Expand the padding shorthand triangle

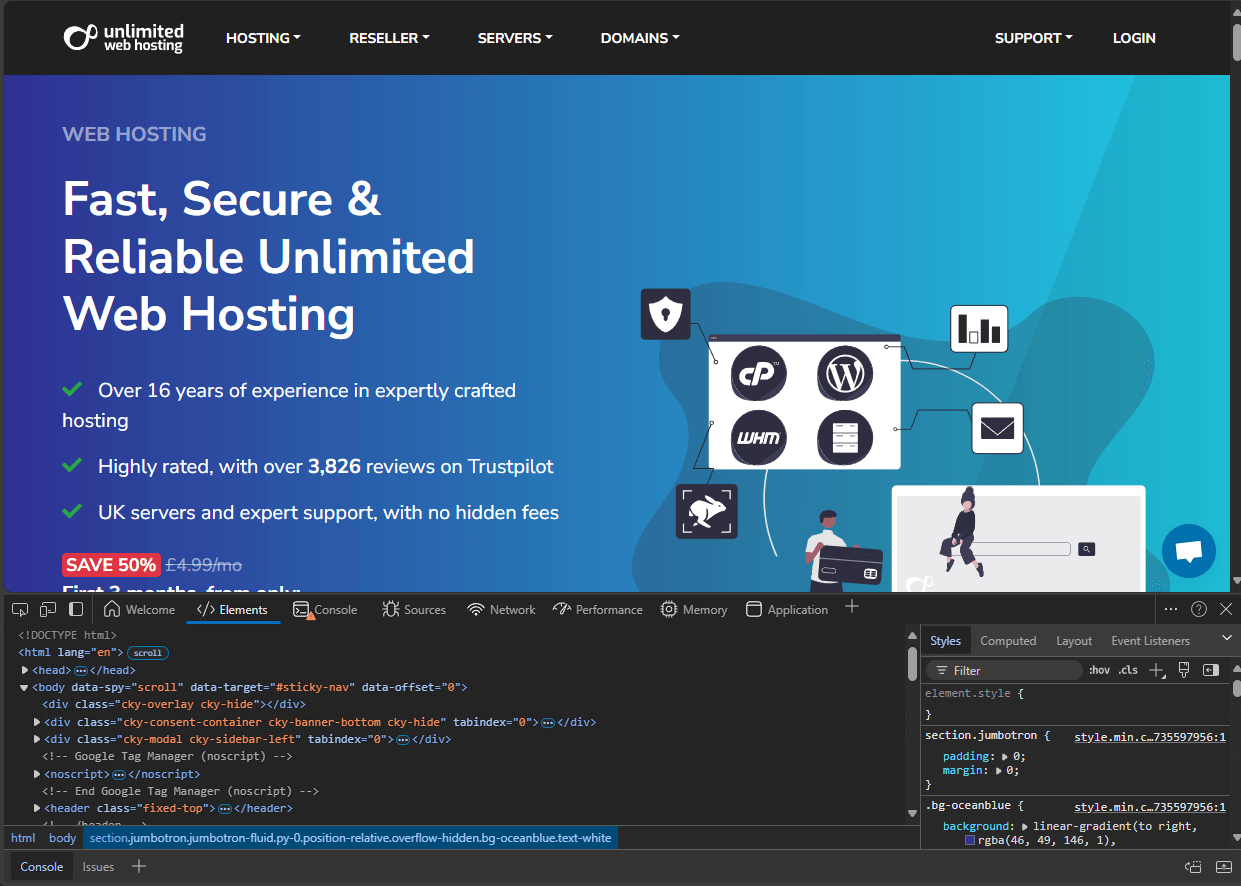click(1006, 756)
